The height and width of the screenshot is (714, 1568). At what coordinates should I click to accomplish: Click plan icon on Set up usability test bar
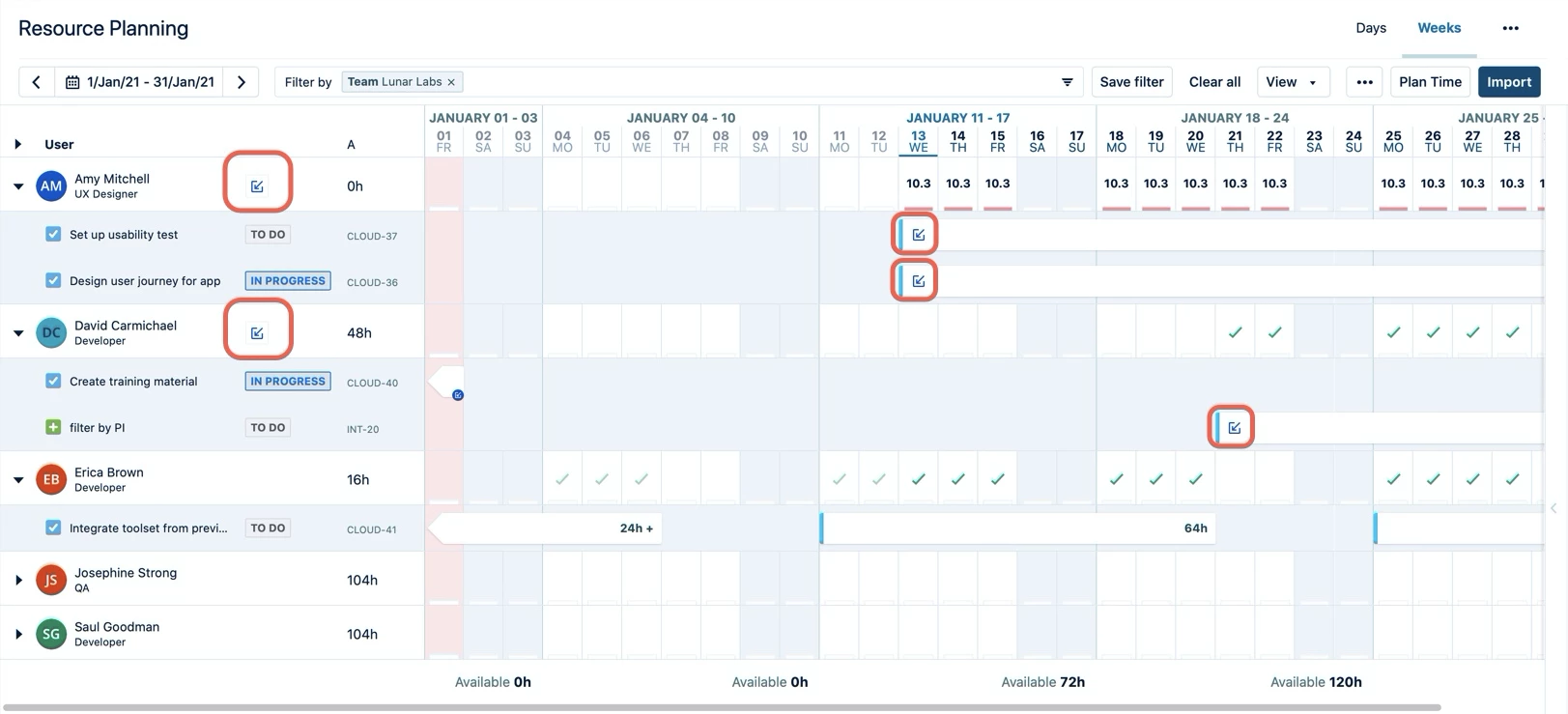(918, 234)
